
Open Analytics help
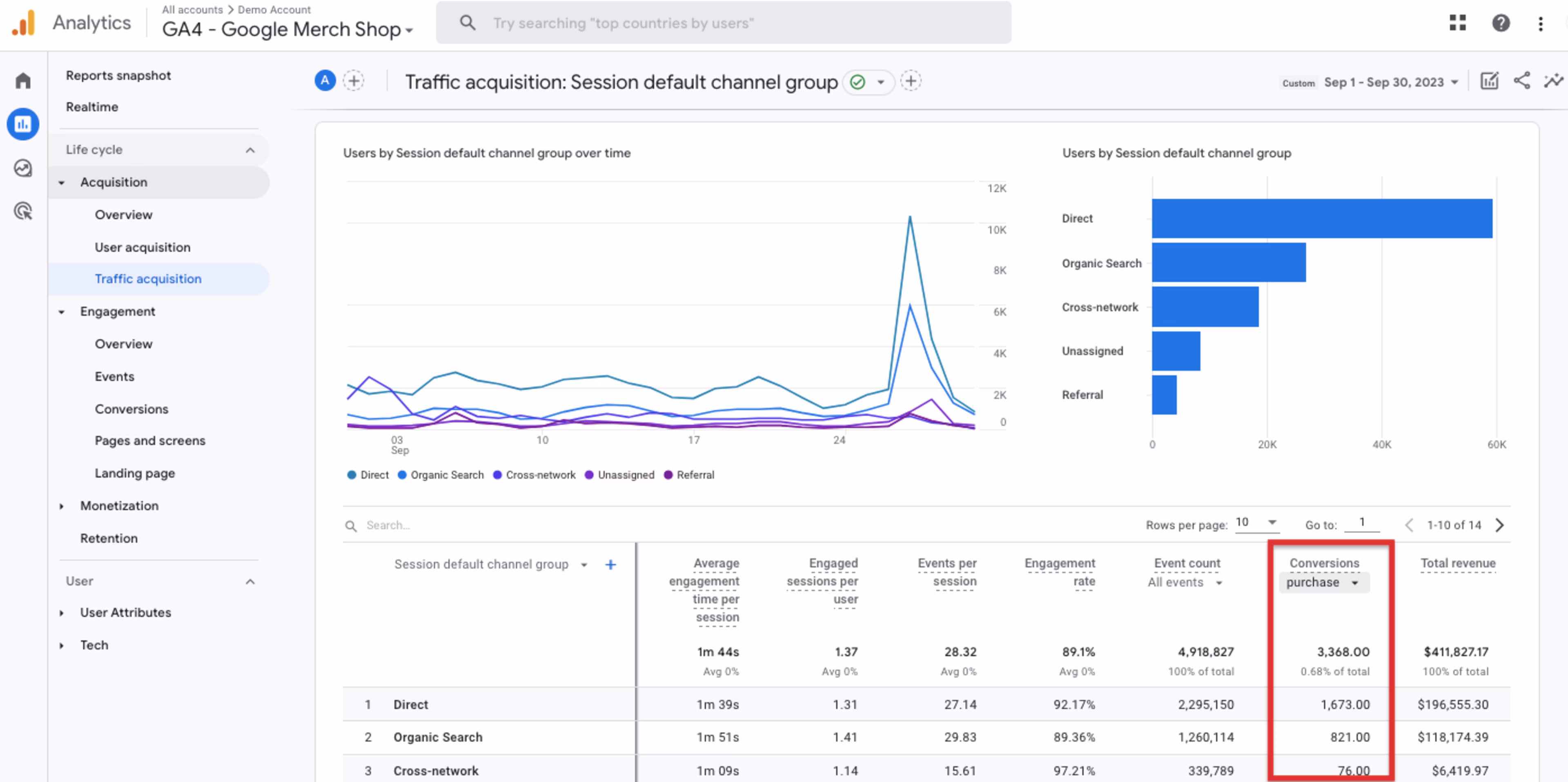point(1501,22)
